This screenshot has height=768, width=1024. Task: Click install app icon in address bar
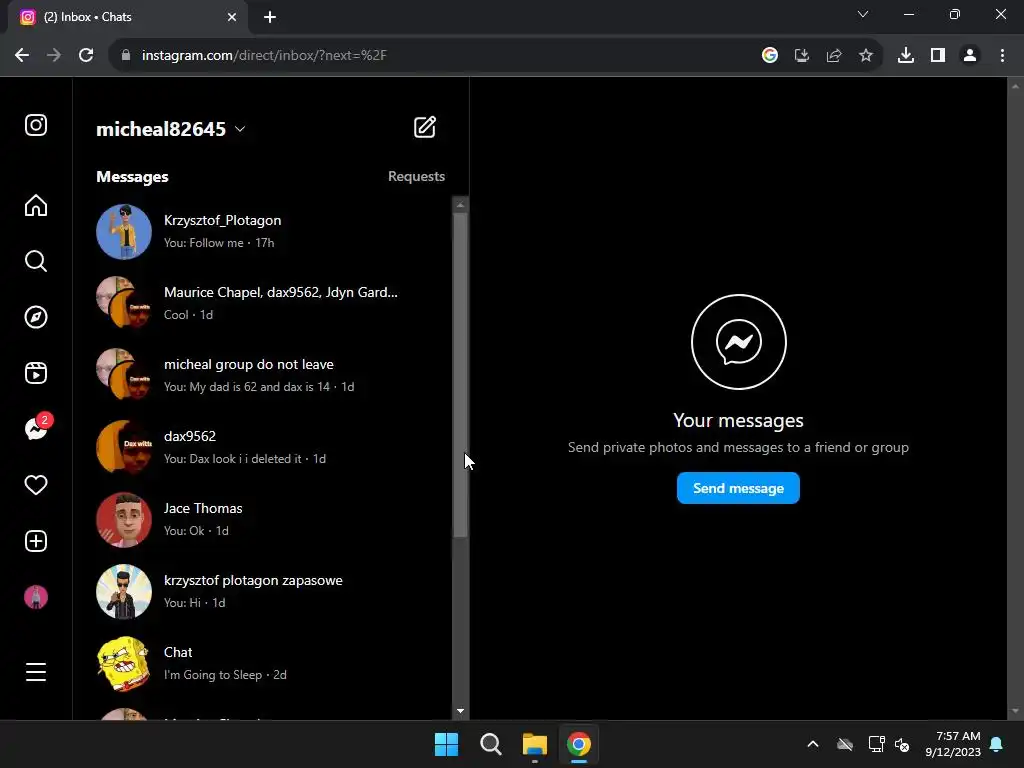(x=802, y=56)
